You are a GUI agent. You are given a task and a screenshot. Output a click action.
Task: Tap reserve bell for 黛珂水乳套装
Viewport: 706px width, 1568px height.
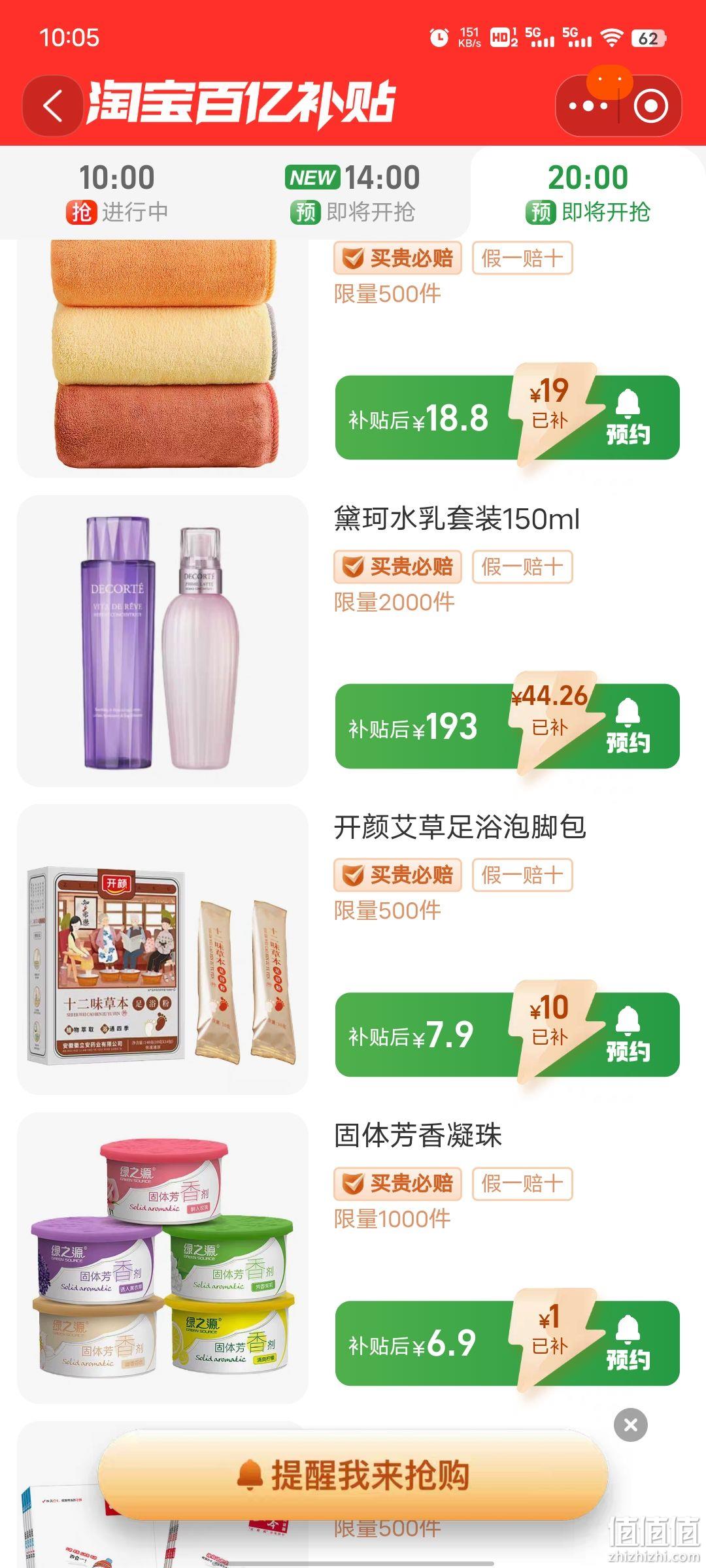628,726
